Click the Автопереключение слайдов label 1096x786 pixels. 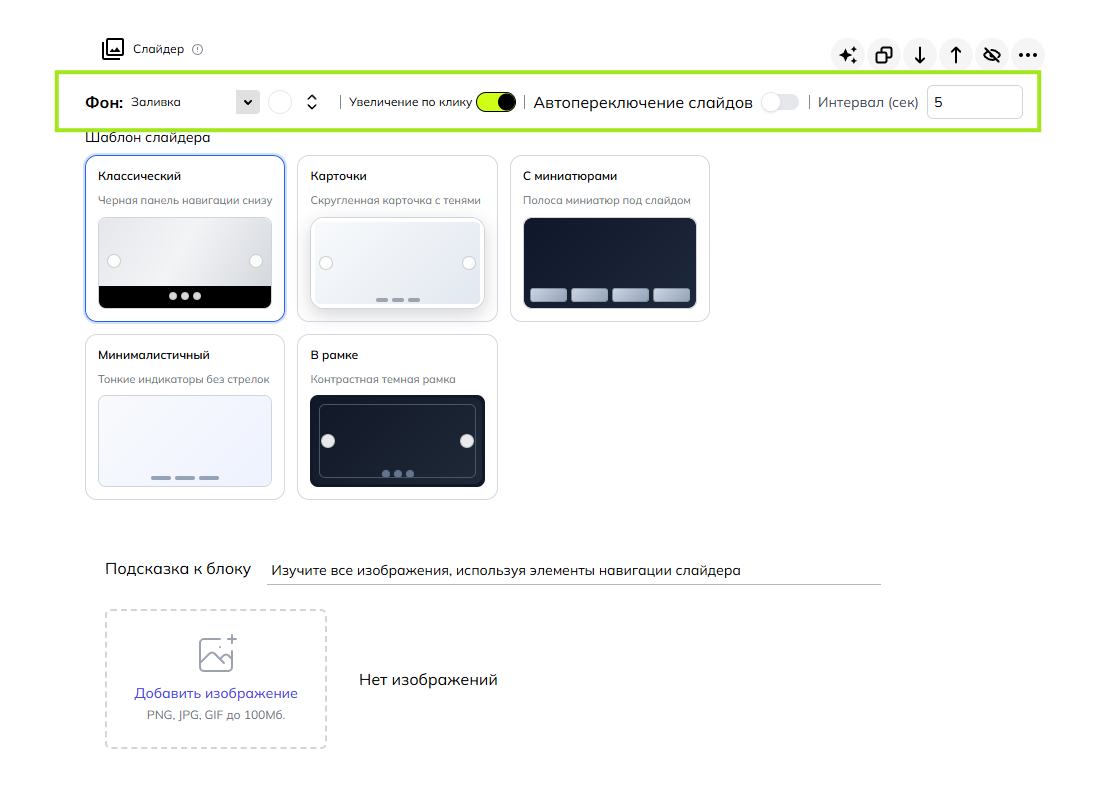(x=643, y=103)
